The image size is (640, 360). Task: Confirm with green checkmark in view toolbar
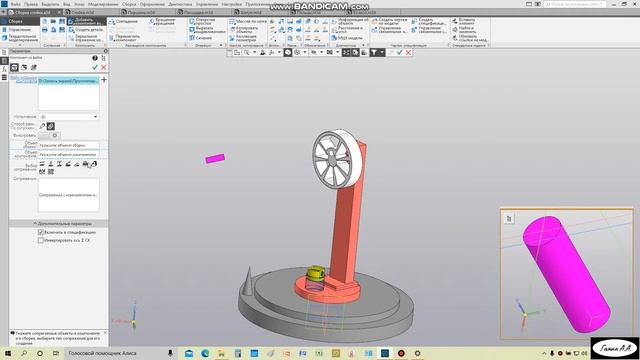(x=400, y=53)
